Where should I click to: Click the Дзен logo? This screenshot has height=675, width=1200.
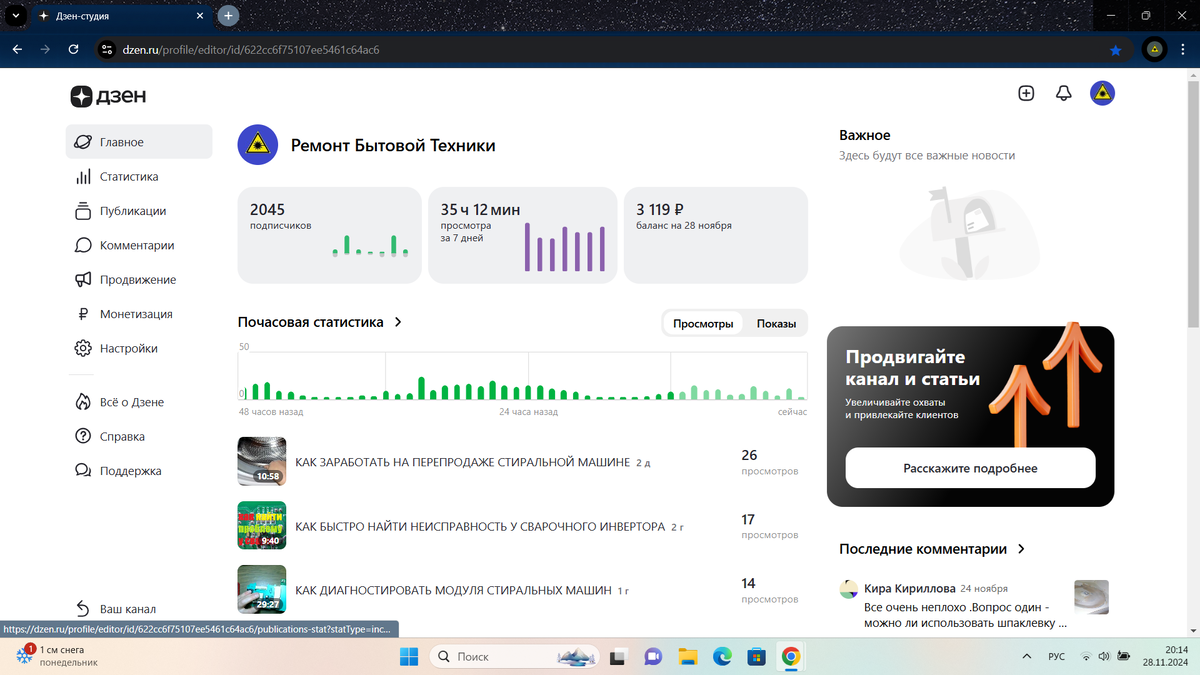point(108,96)
